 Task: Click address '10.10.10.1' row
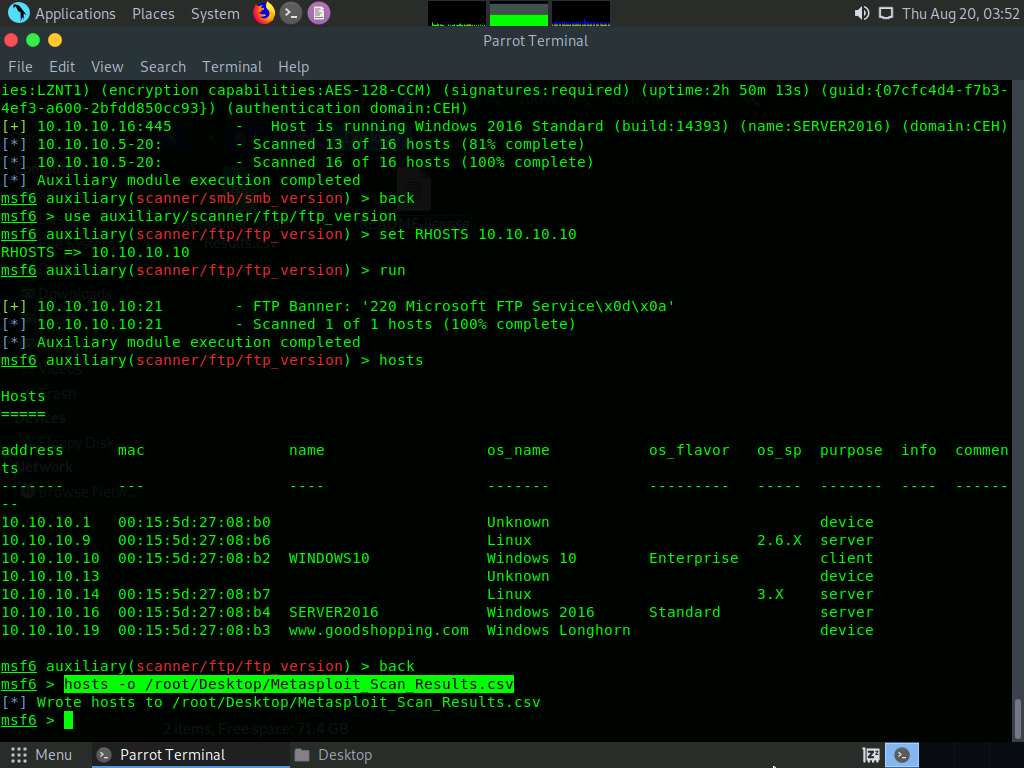46,522
